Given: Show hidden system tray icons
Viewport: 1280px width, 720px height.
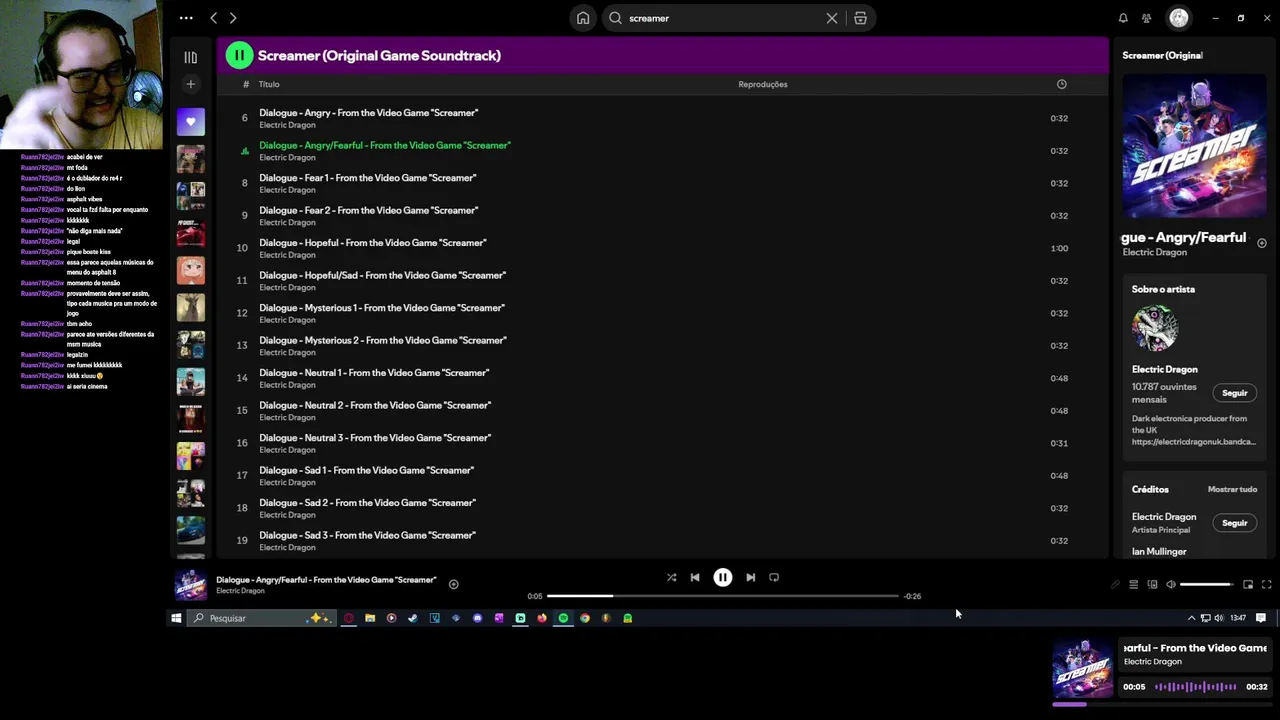Looking at the screenshot, I should pos(1191,618).
